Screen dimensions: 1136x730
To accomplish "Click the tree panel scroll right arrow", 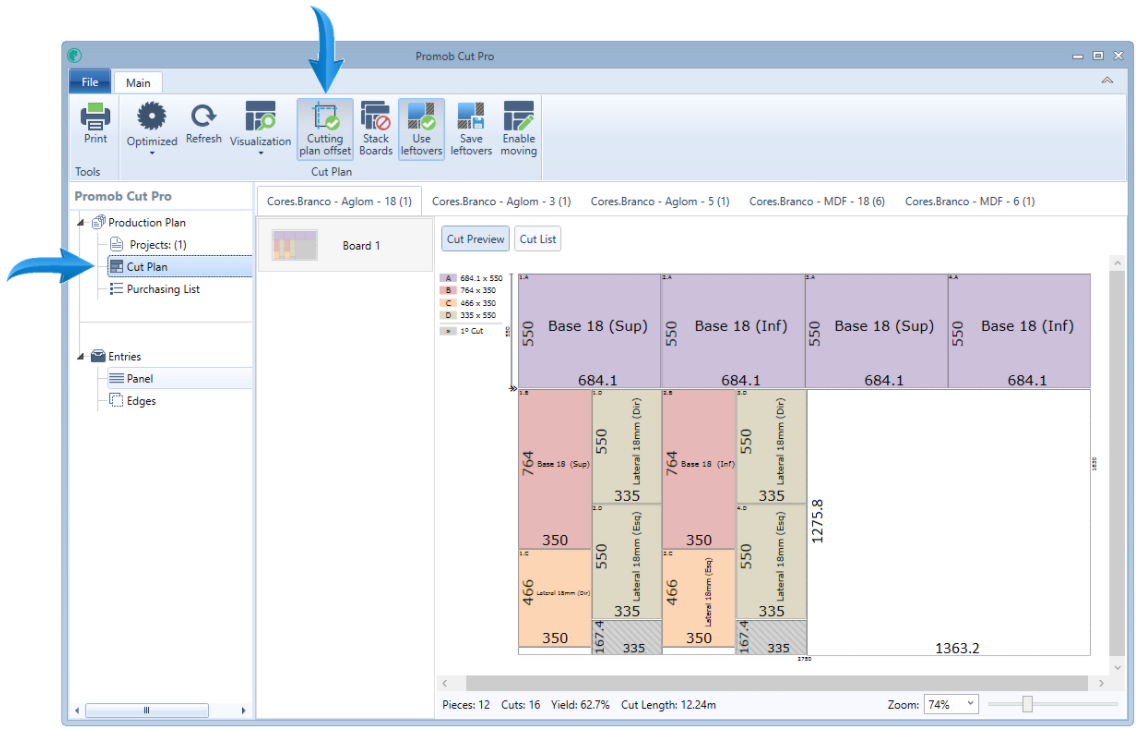I will [243, 710].
